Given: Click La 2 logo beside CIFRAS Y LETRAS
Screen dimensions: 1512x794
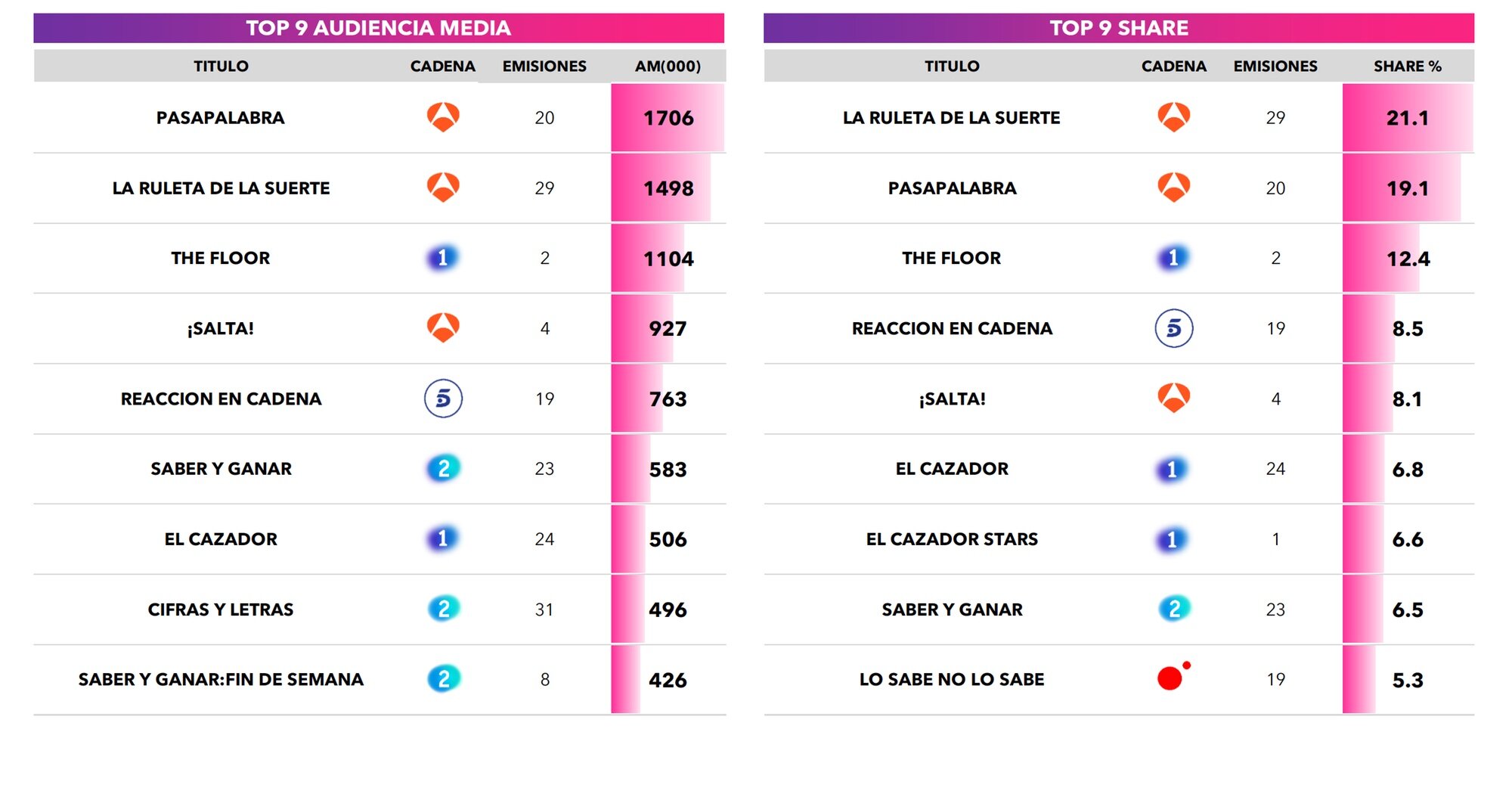Looking at the screenshot, I should [x=444, y=609].
